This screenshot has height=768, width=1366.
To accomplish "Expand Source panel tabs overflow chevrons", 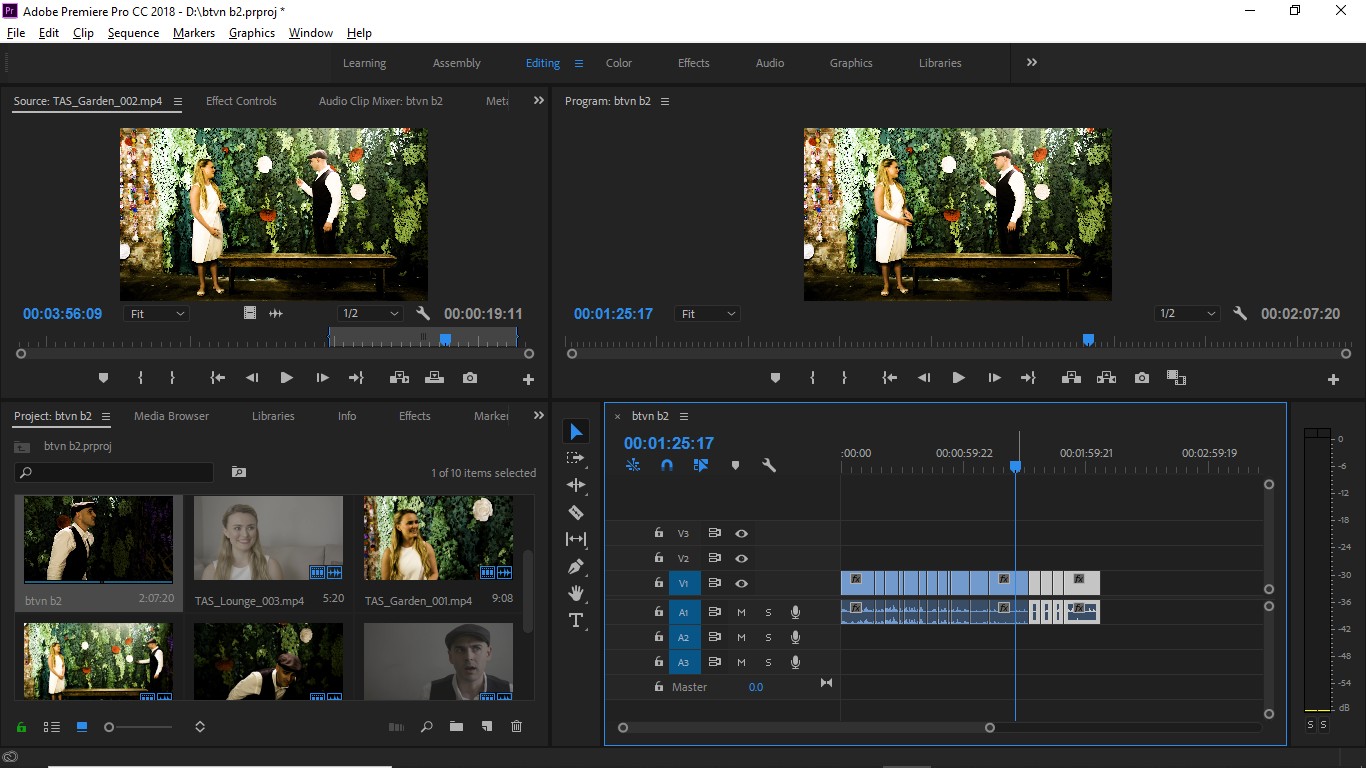I will coord(539,100).
